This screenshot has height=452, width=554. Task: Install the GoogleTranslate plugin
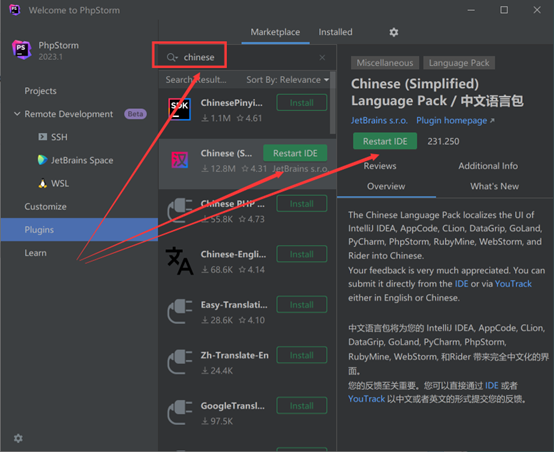(x=302, y=406)
